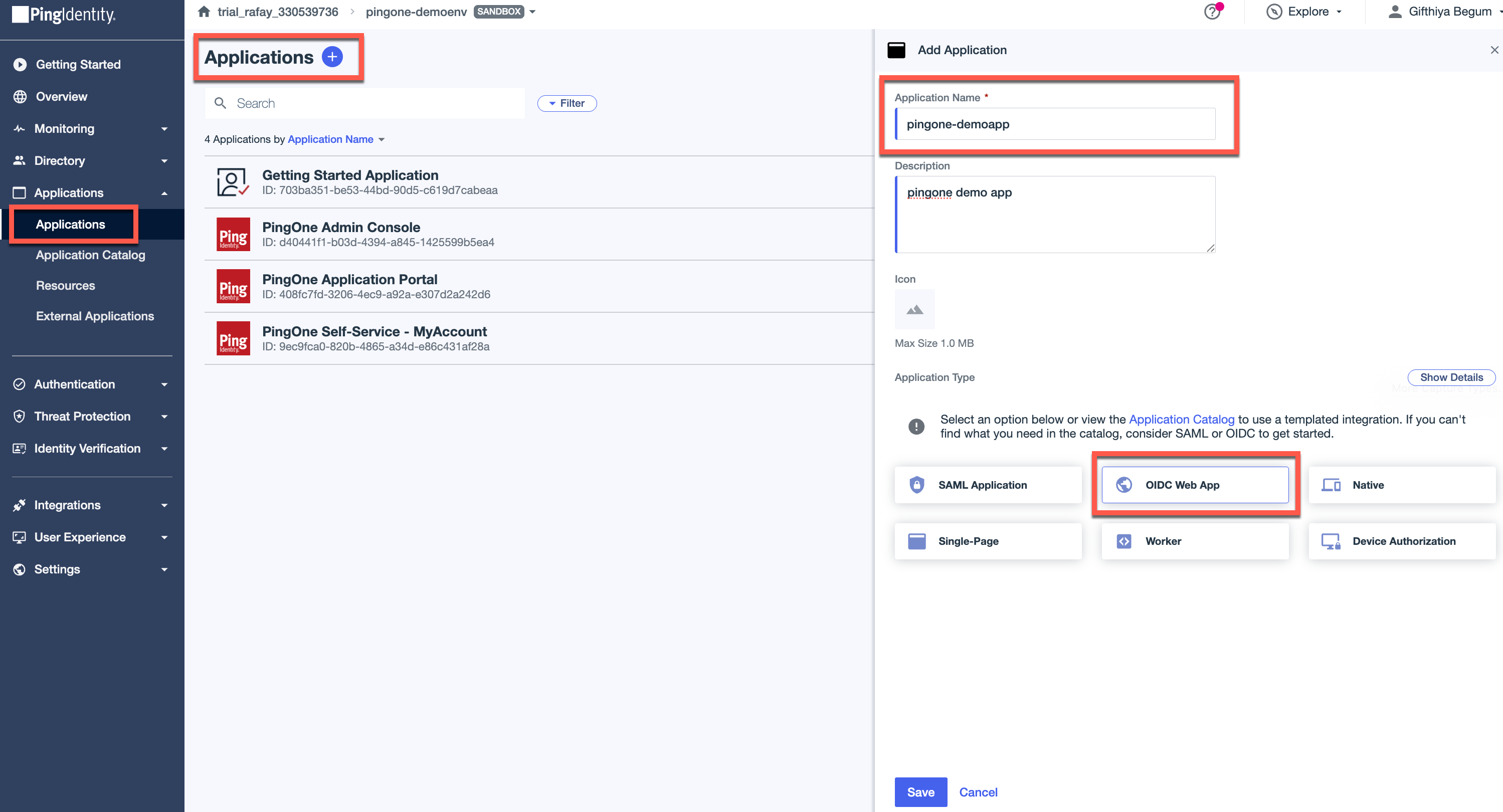Select the SAML Application type
The height and width of the screenshot is (812, 1503).
pyautogui.click(x=987, y=485)
